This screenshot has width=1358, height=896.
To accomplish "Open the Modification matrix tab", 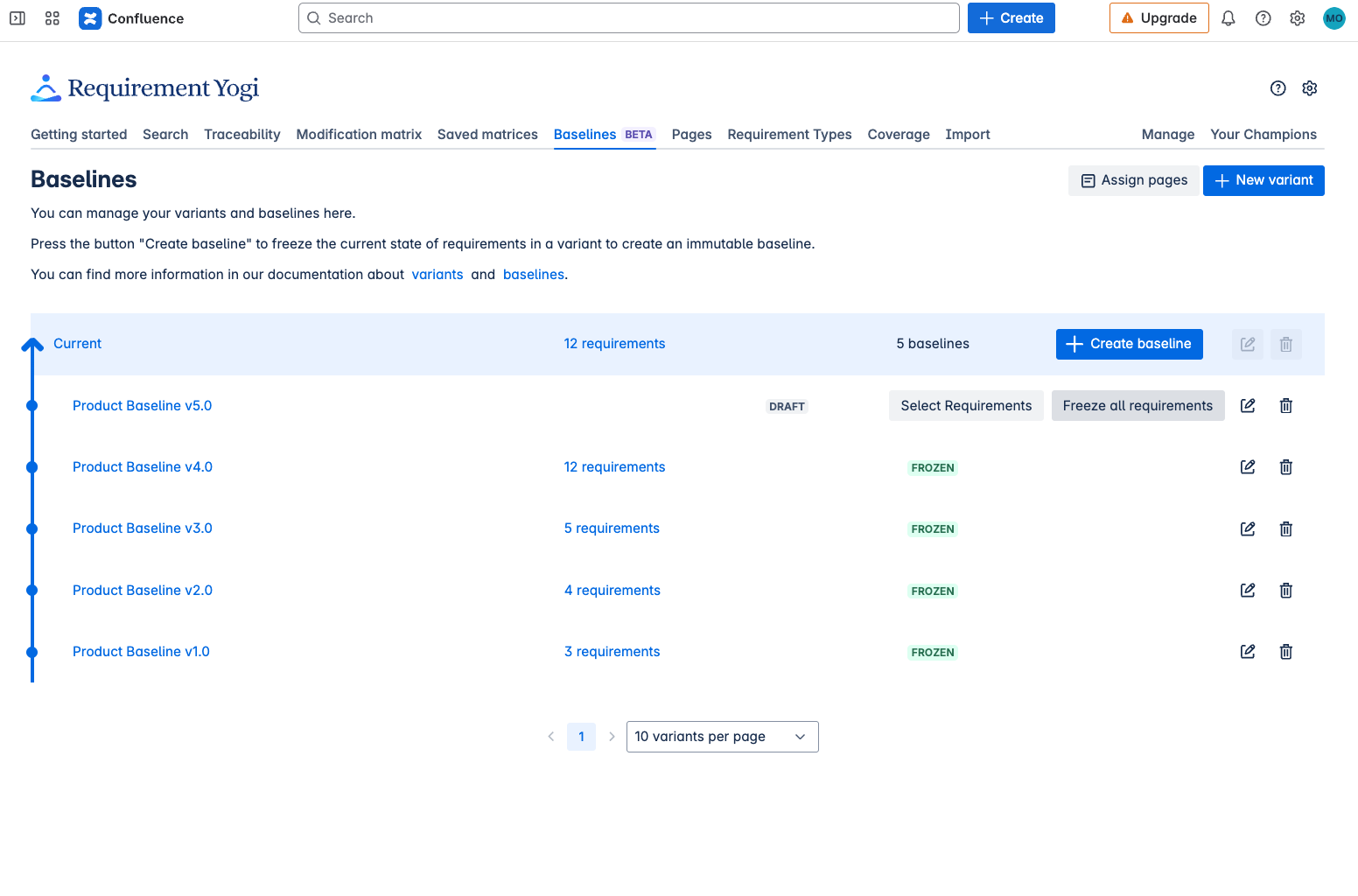I will tap(359, 135).
